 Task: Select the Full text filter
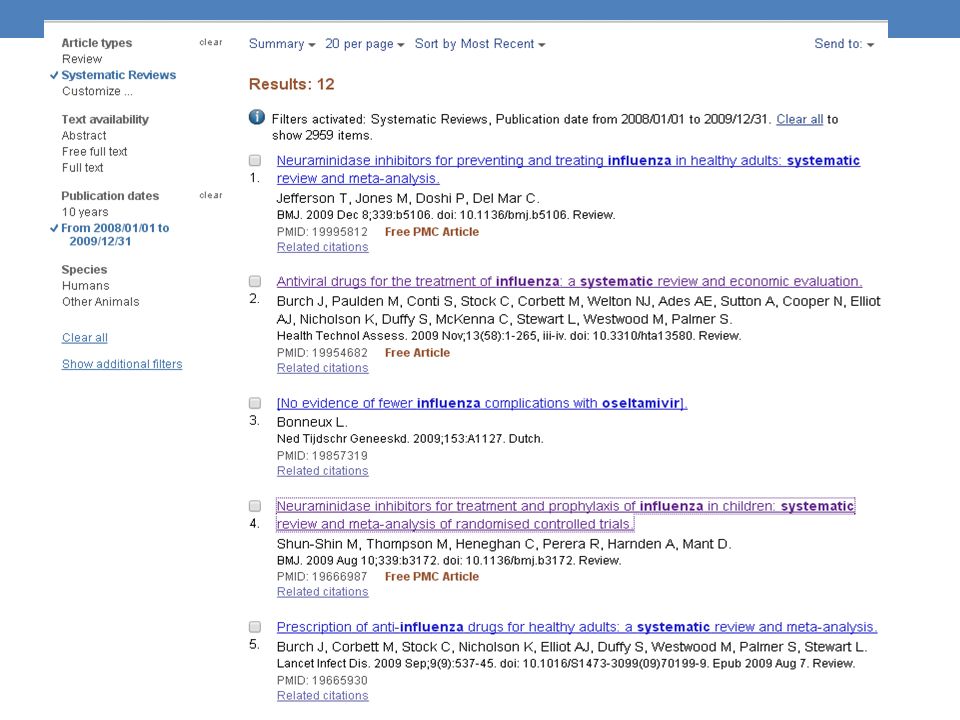(83, 168)
